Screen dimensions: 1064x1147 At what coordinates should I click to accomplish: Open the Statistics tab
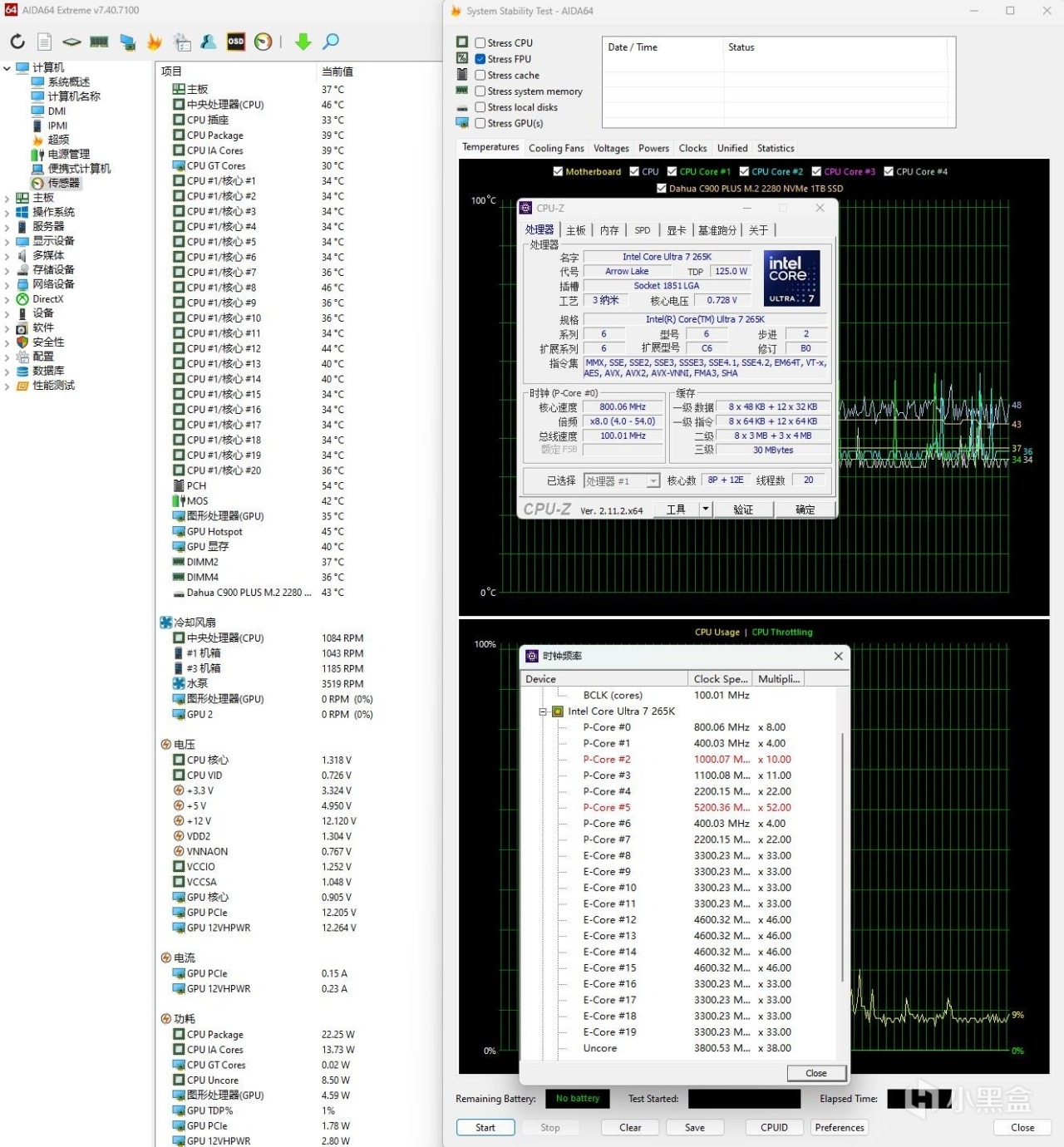point(776,148)
